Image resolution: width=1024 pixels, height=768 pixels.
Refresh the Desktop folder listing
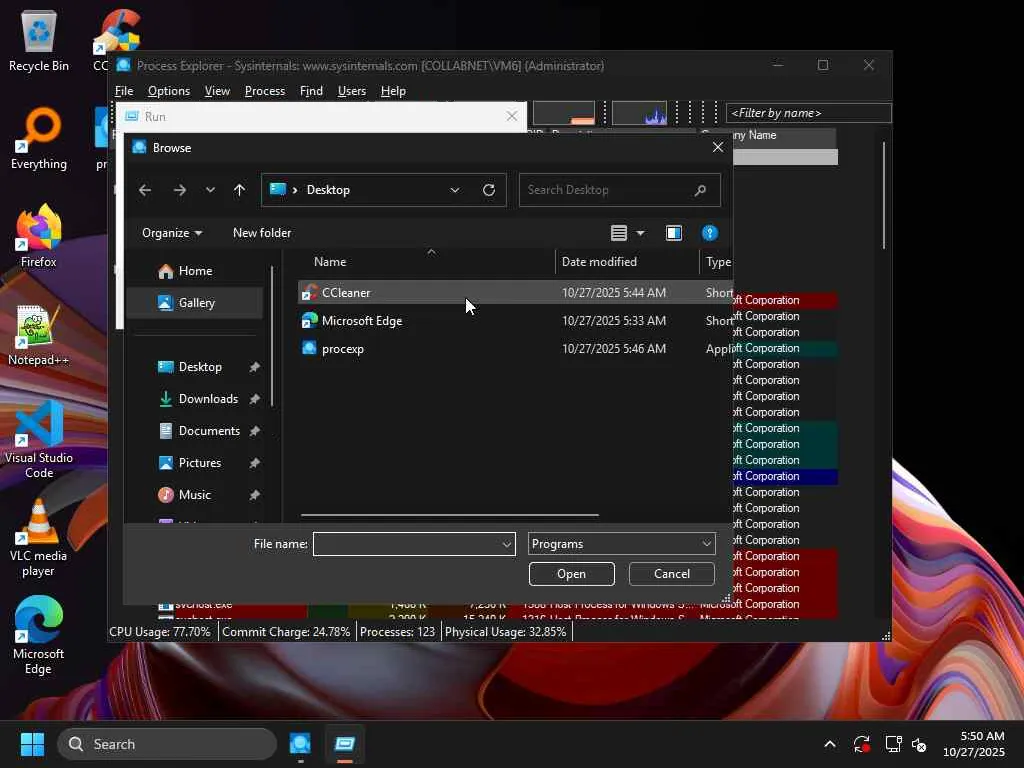tap(488, 190)
